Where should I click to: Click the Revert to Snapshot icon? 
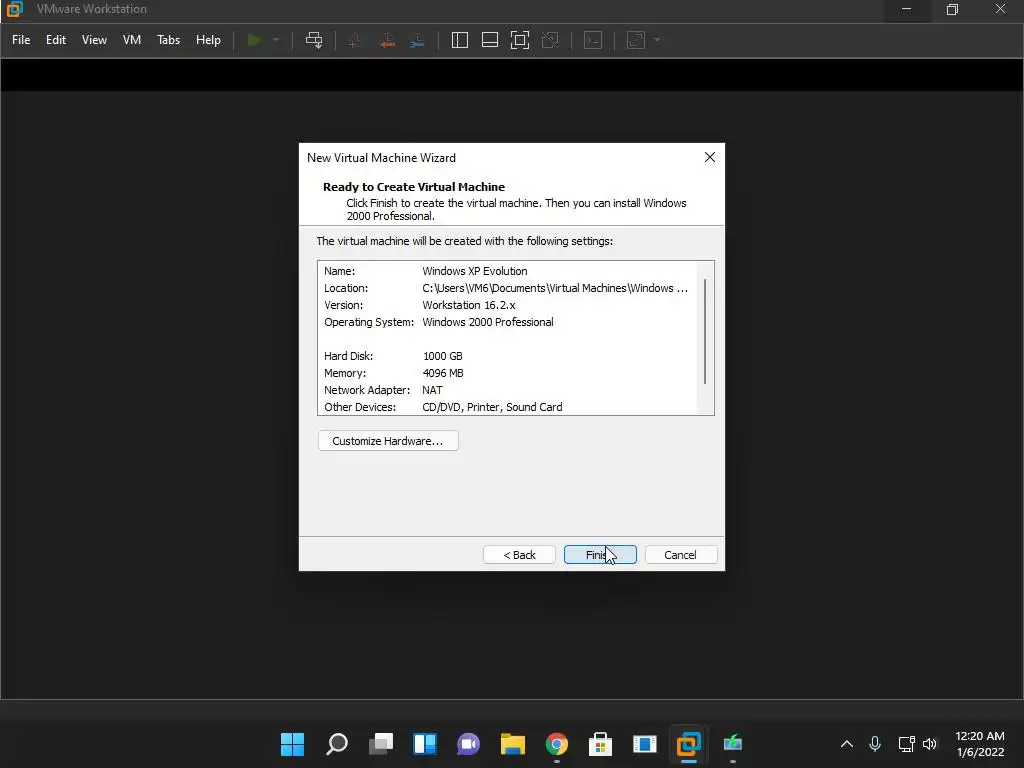click(387, 40)
